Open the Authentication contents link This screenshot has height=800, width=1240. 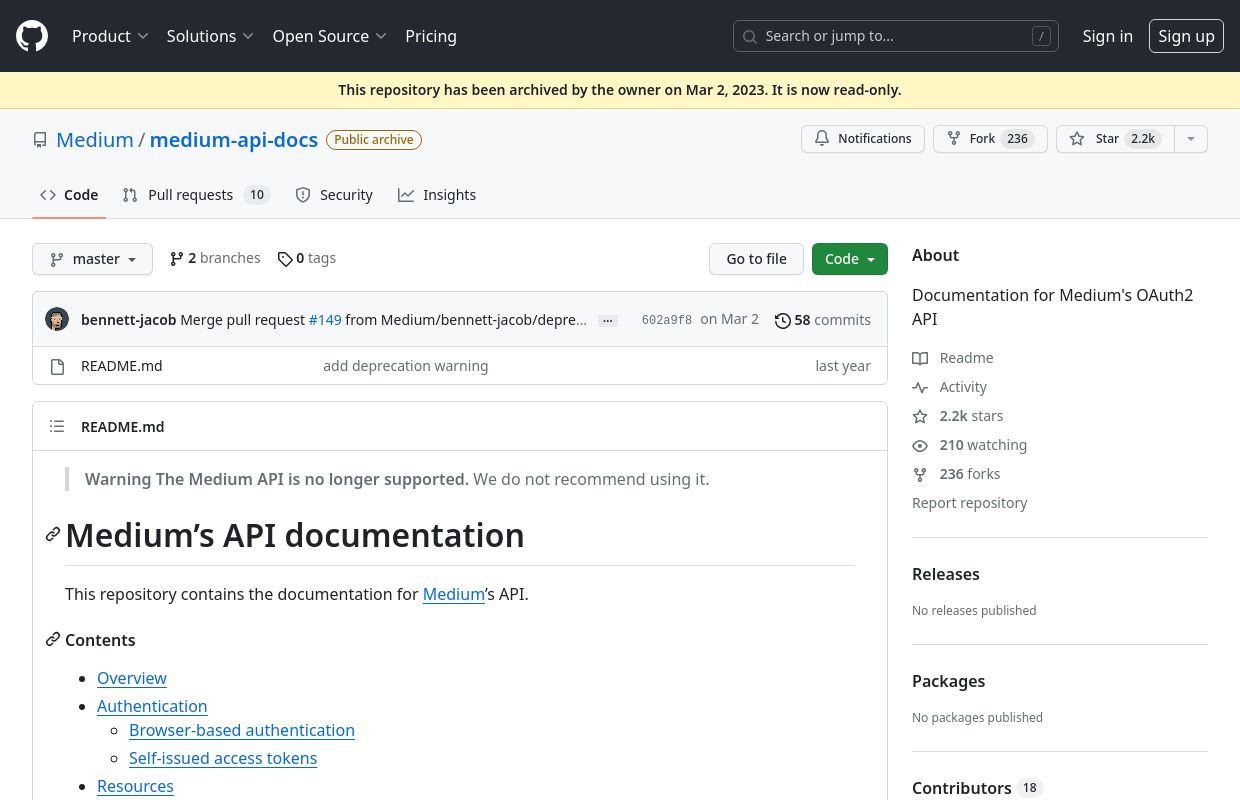[x=152, y=706]
